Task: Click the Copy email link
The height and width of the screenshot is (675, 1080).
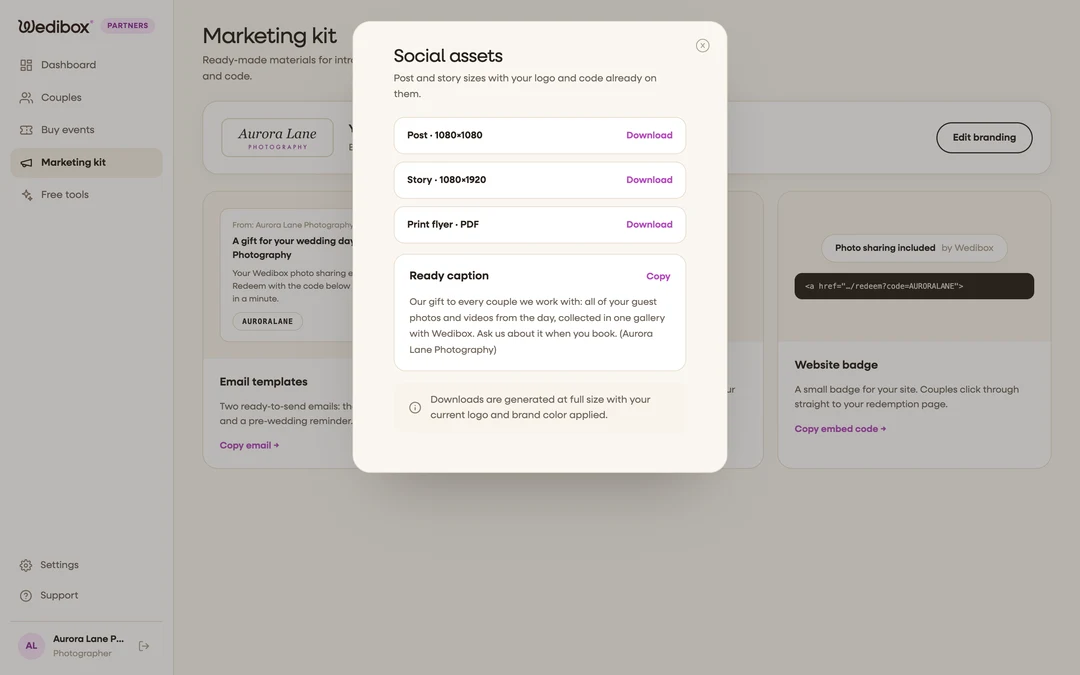Action: click(249, 445)
